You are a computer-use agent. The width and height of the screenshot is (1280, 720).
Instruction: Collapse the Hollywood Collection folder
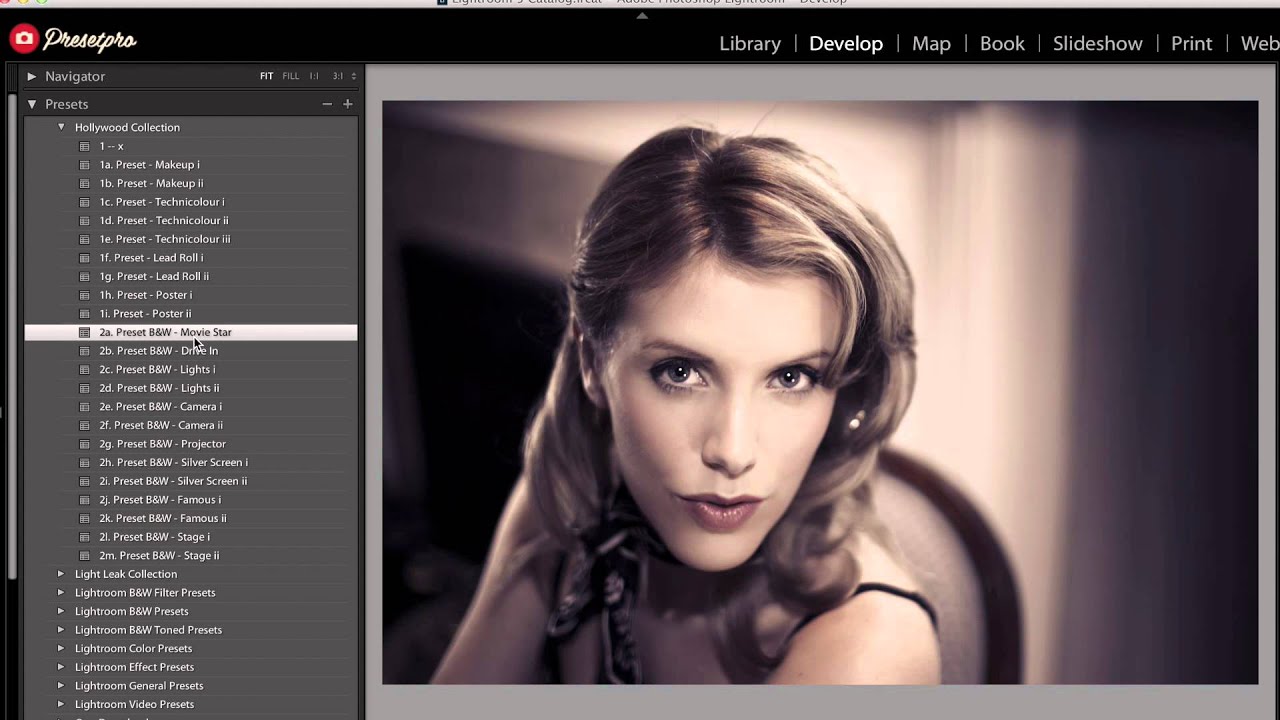pyautogui.click(x=61, y=127)
